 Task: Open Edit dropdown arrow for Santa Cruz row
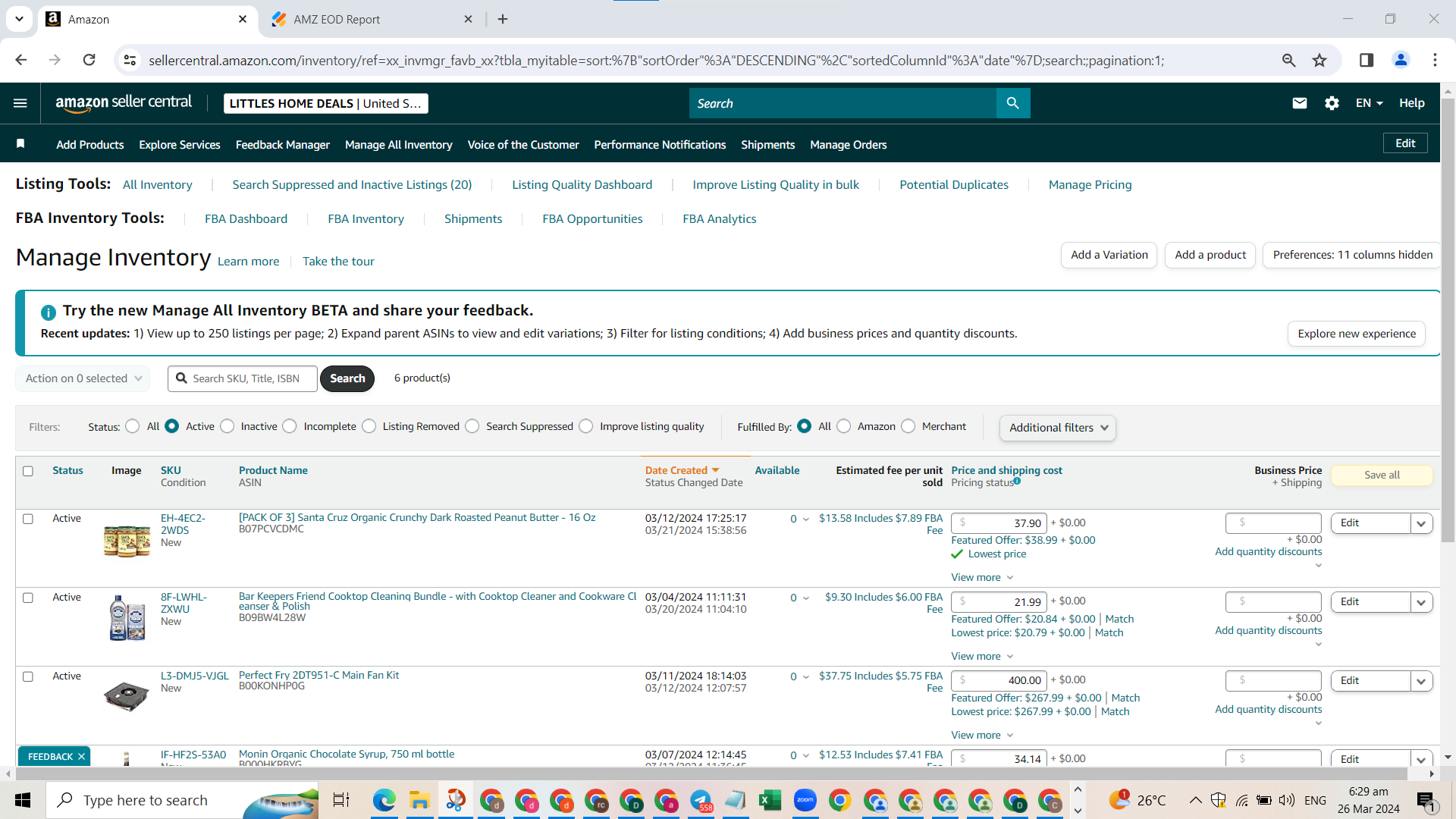(1421, 523)
